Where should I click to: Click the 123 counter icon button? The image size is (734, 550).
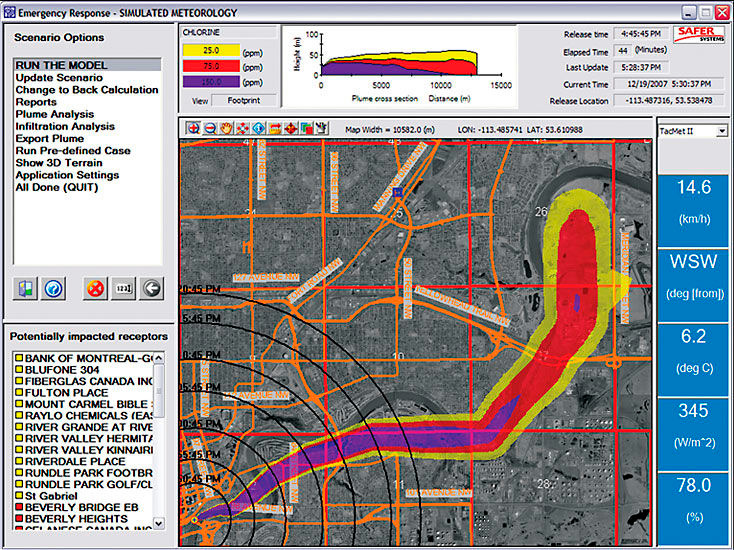[x=122, y=289]
